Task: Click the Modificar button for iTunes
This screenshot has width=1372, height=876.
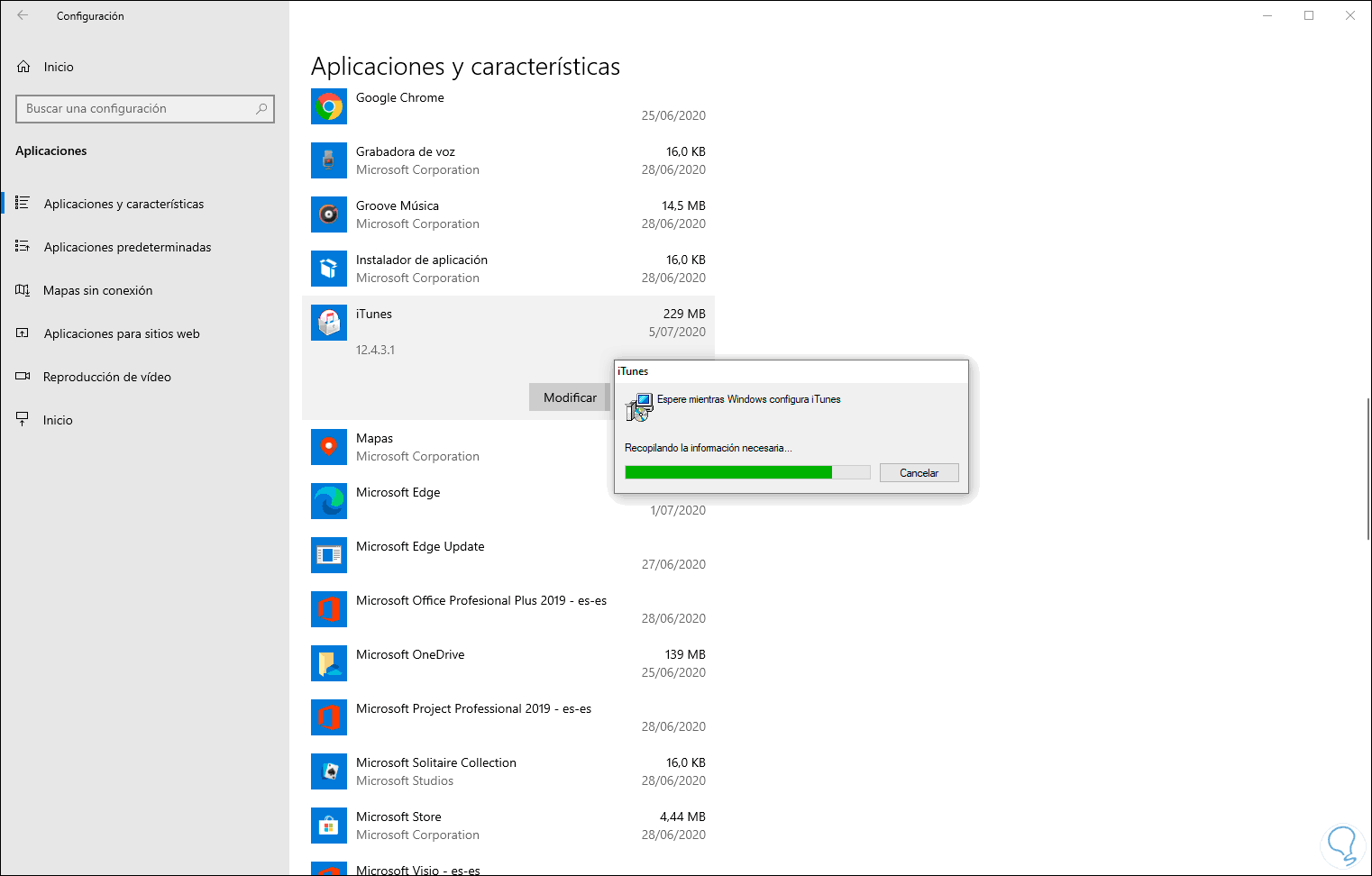Action: tap(570, 397)
